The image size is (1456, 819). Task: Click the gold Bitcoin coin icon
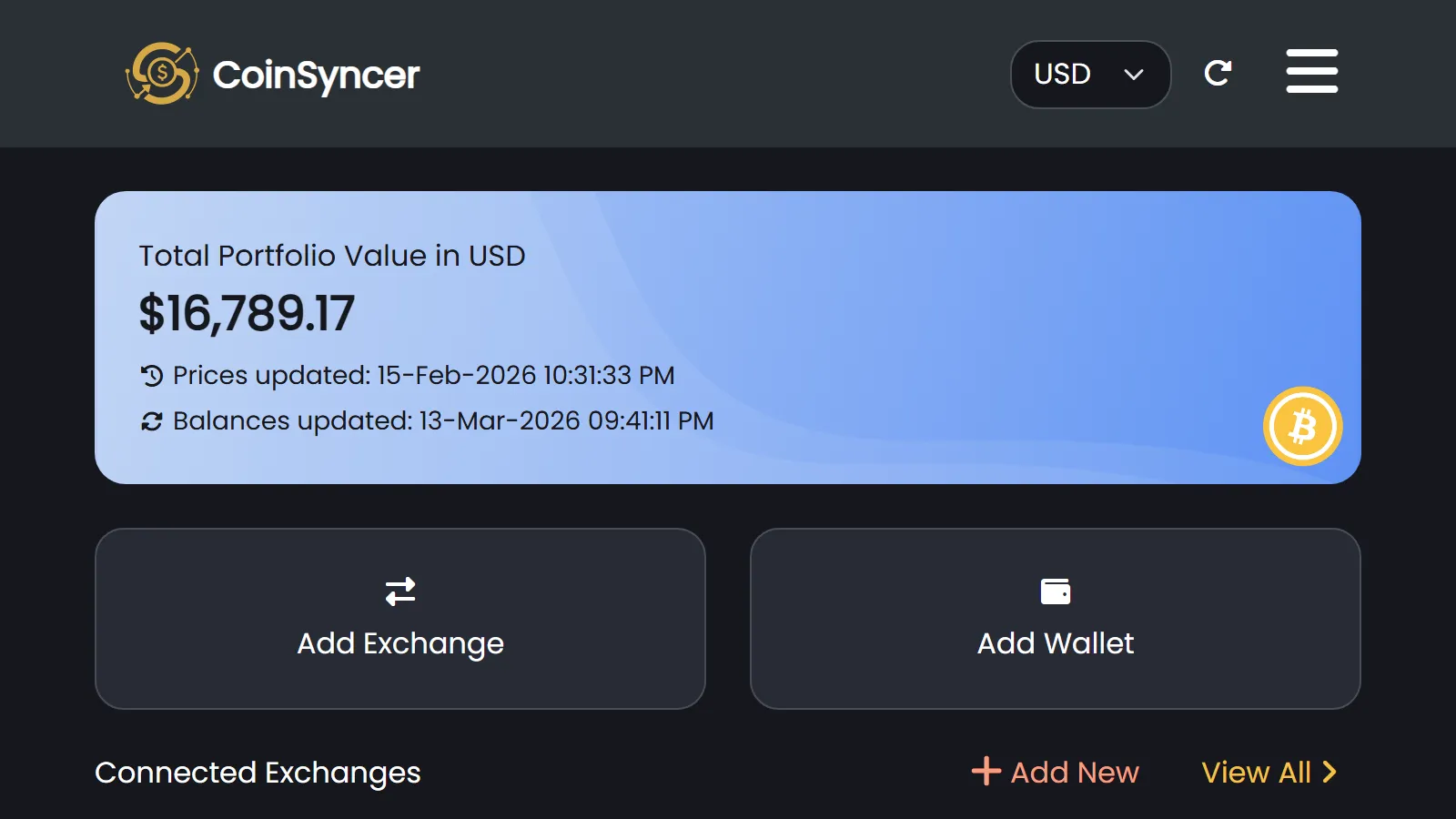click(x=1302, y=426)
